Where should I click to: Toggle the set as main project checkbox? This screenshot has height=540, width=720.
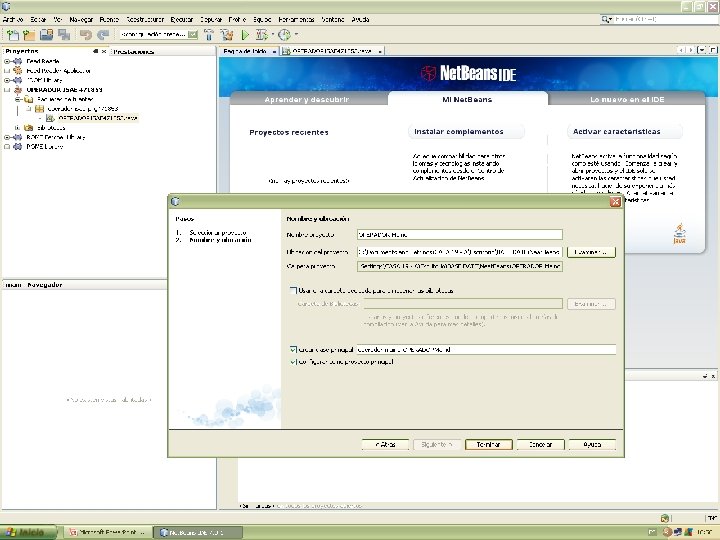(x=293, y=362)
